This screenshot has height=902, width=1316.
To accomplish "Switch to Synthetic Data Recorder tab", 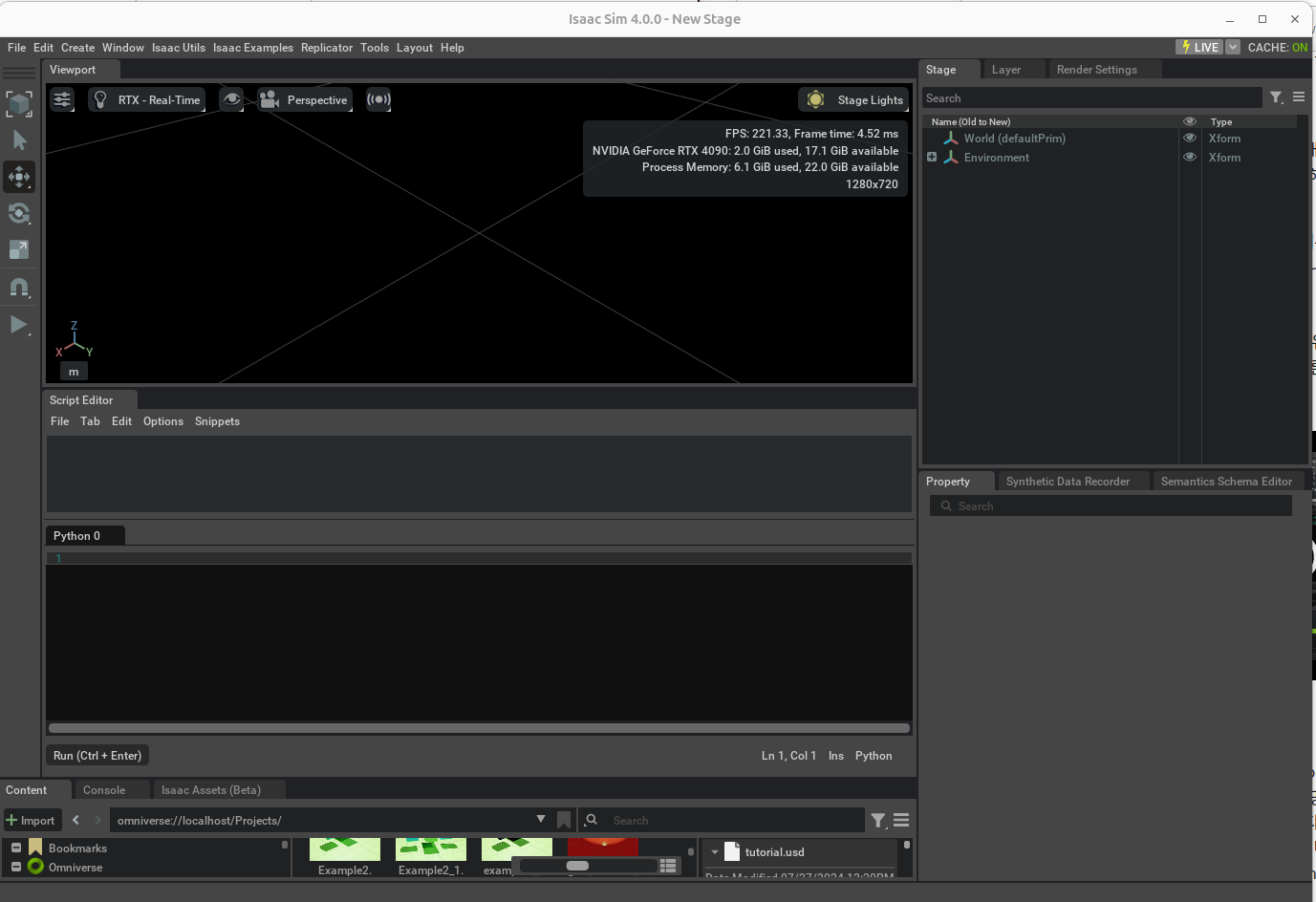I will point(1068,482).
